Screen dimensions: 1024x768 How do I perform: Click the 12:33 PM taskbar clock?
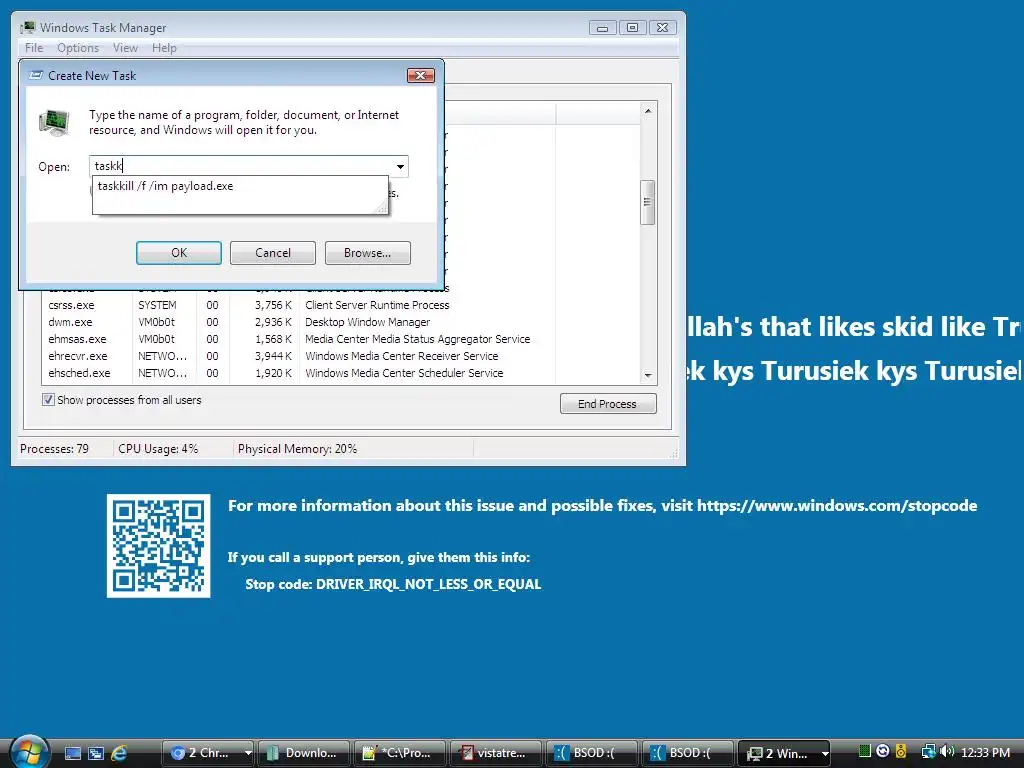pos(985,752)
